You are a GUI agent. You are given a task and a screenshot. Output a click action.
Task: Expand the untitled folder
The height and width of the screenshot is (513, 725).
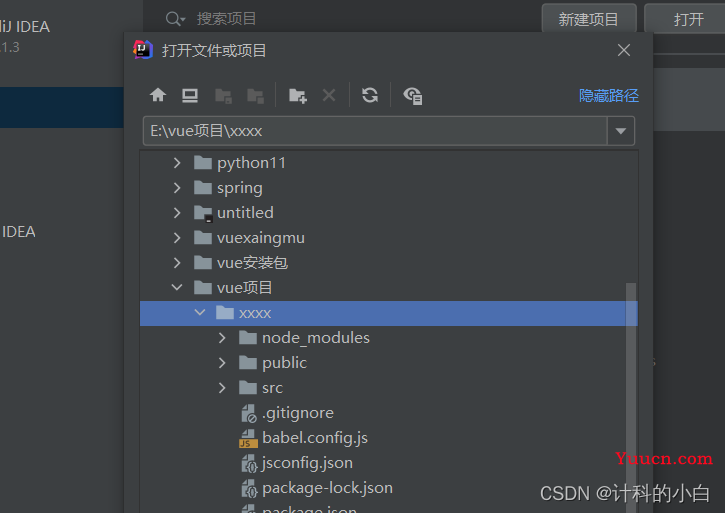(177, 213)
